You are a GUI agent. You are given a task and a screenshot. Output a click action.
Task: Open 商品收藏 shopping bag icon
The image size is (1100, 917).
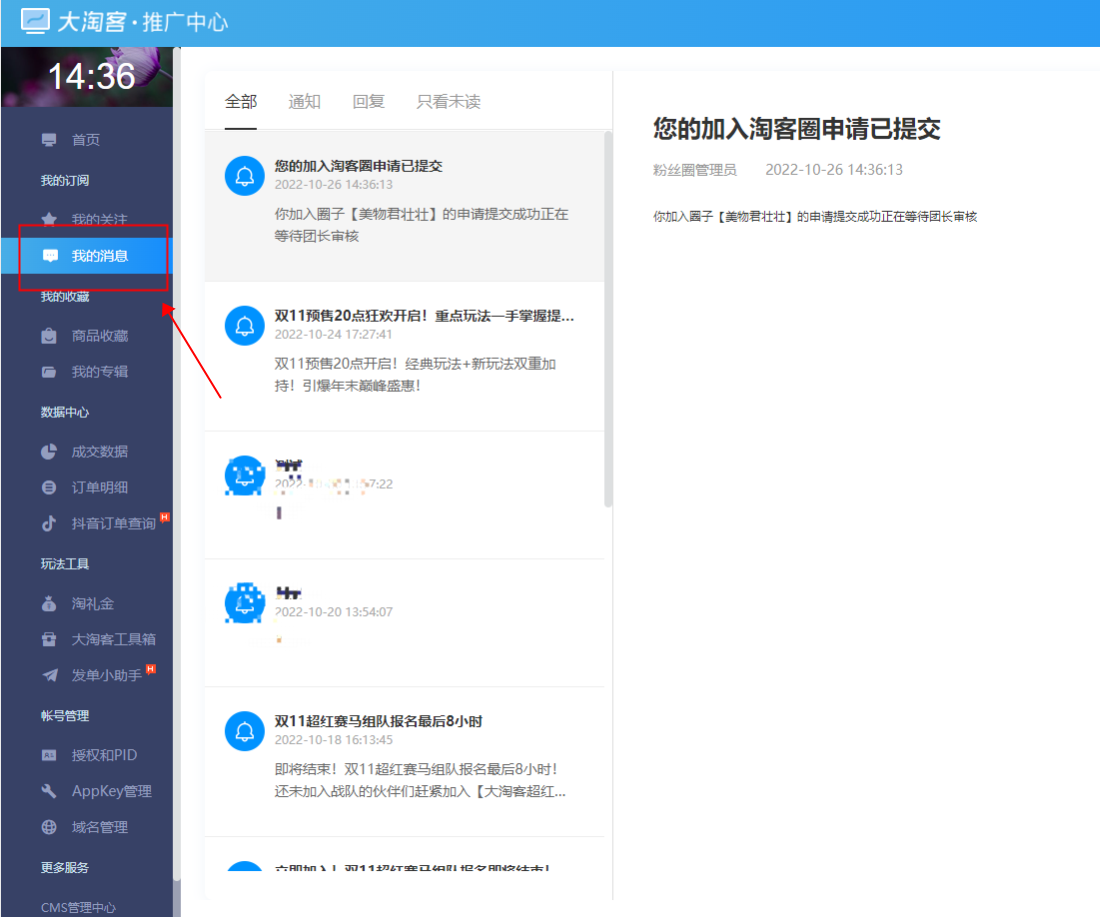pyautogui.click(x=49, y=336)
